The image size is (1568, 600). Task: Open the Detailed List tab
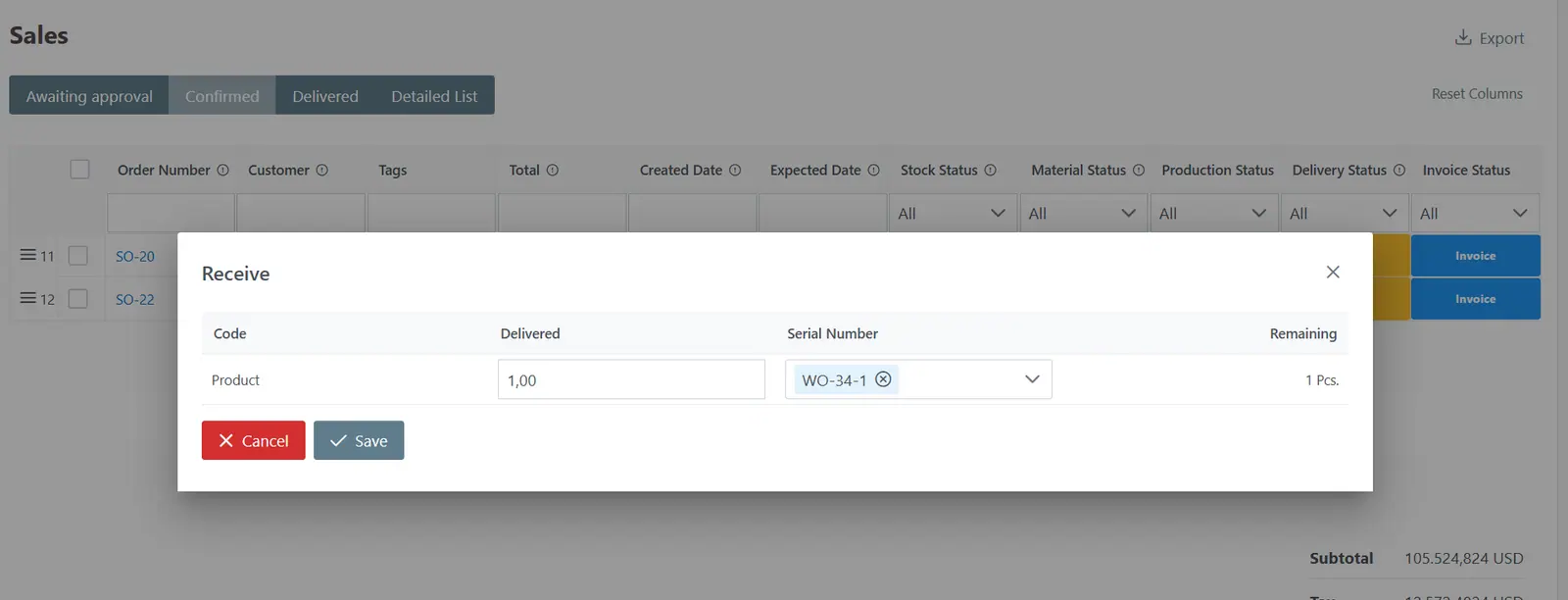(434, 95)
